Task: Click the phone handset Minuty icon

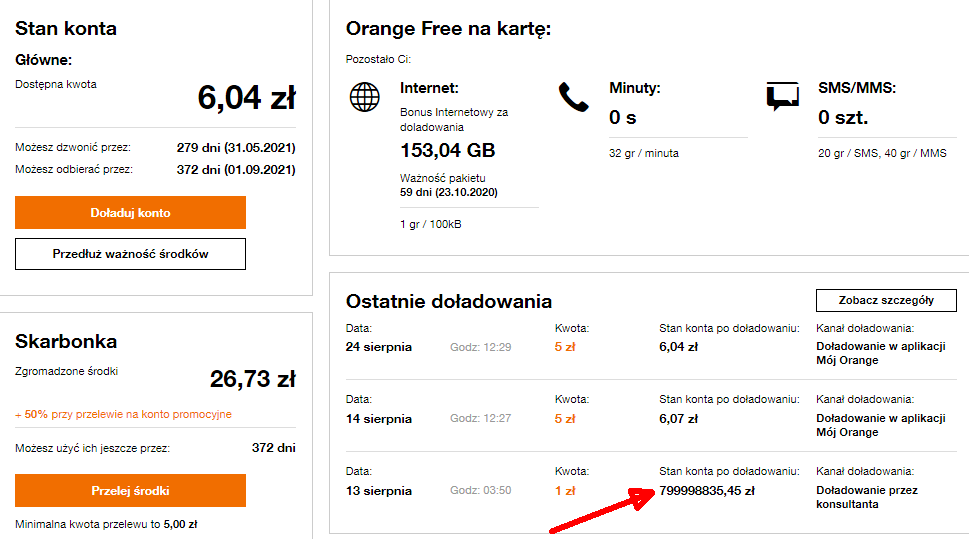Action: coord(573,97)
